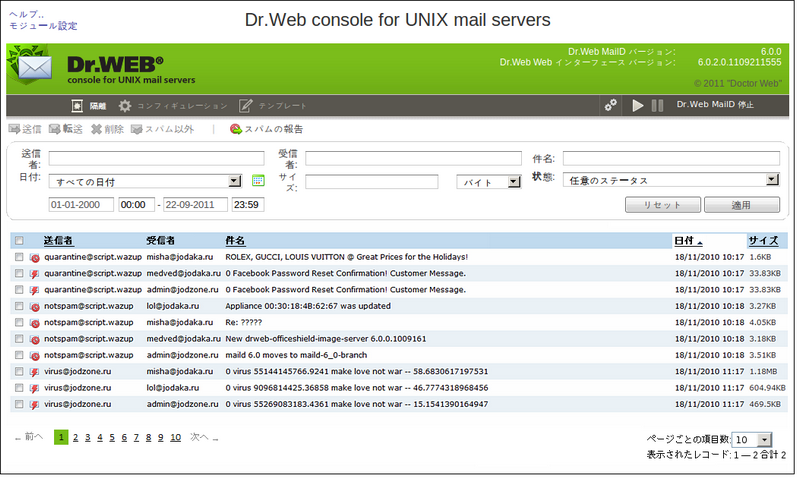Open the items-per-page dropdown showing 10
Viewport: 800px width, 479px height.
752,439
